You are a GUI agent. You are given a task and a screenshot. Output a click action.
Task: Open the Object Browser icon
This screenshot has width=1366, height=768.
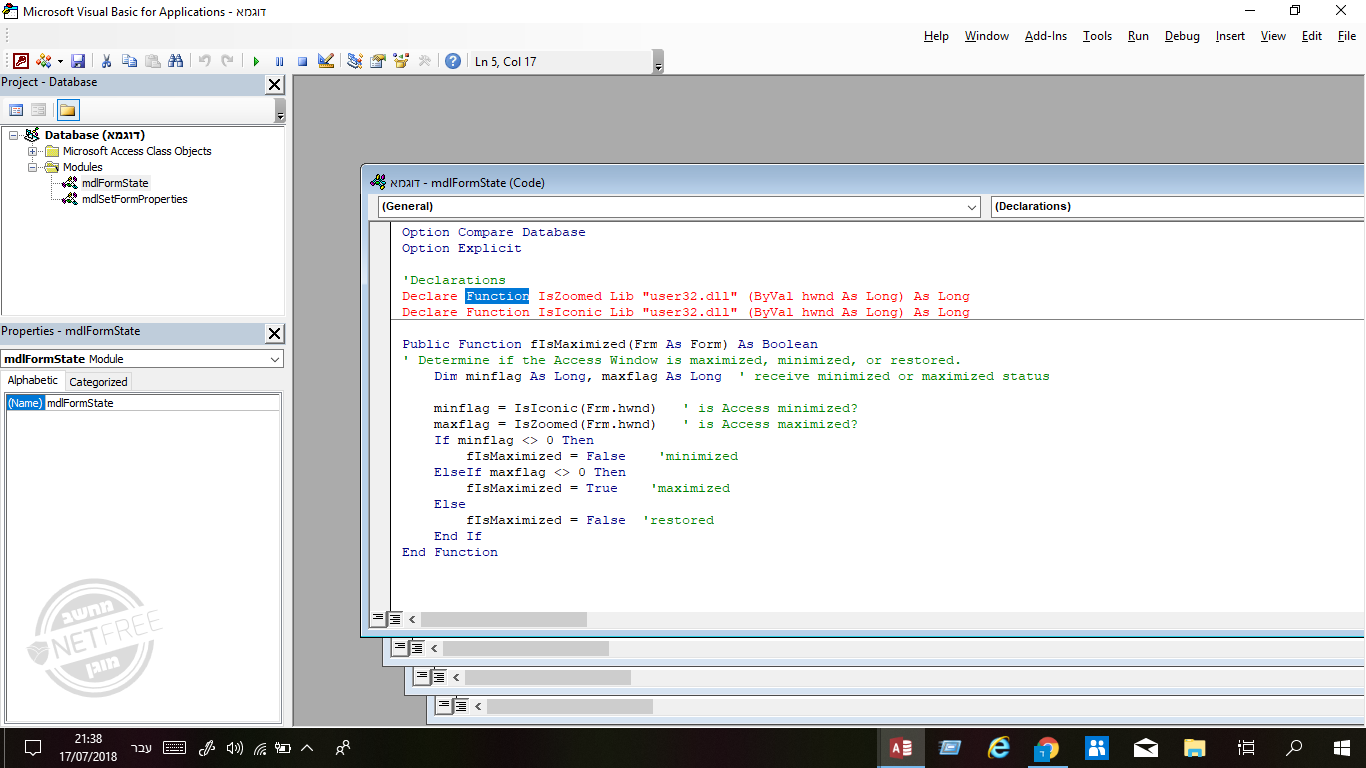(x=401, y=61)
